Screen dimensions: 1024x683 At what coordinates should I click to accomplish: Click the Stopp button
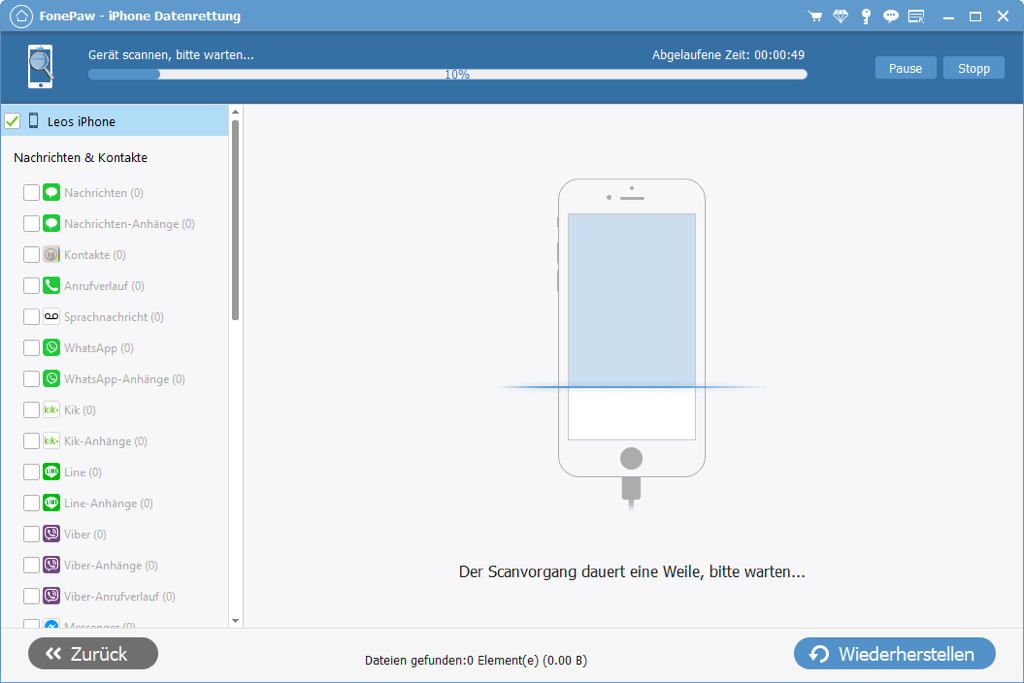(973, 68)
